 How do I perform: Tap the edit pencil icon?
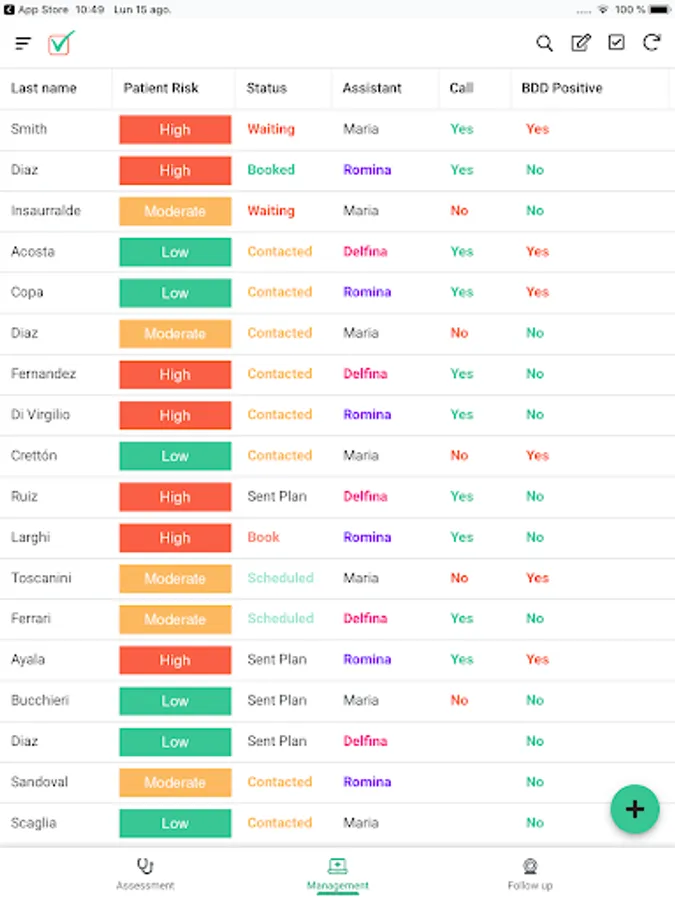(x=580, y=42)
